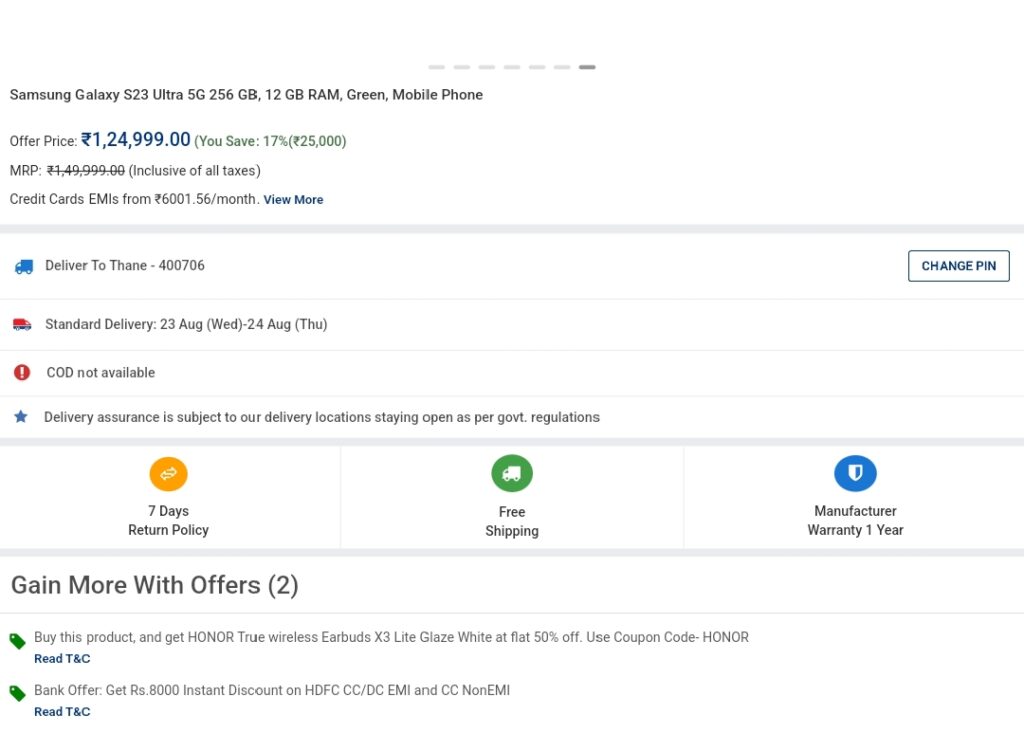Select the green Free Shipping icon
The height and width of the screenshot is (733, 1024).
tap(512, 473)
